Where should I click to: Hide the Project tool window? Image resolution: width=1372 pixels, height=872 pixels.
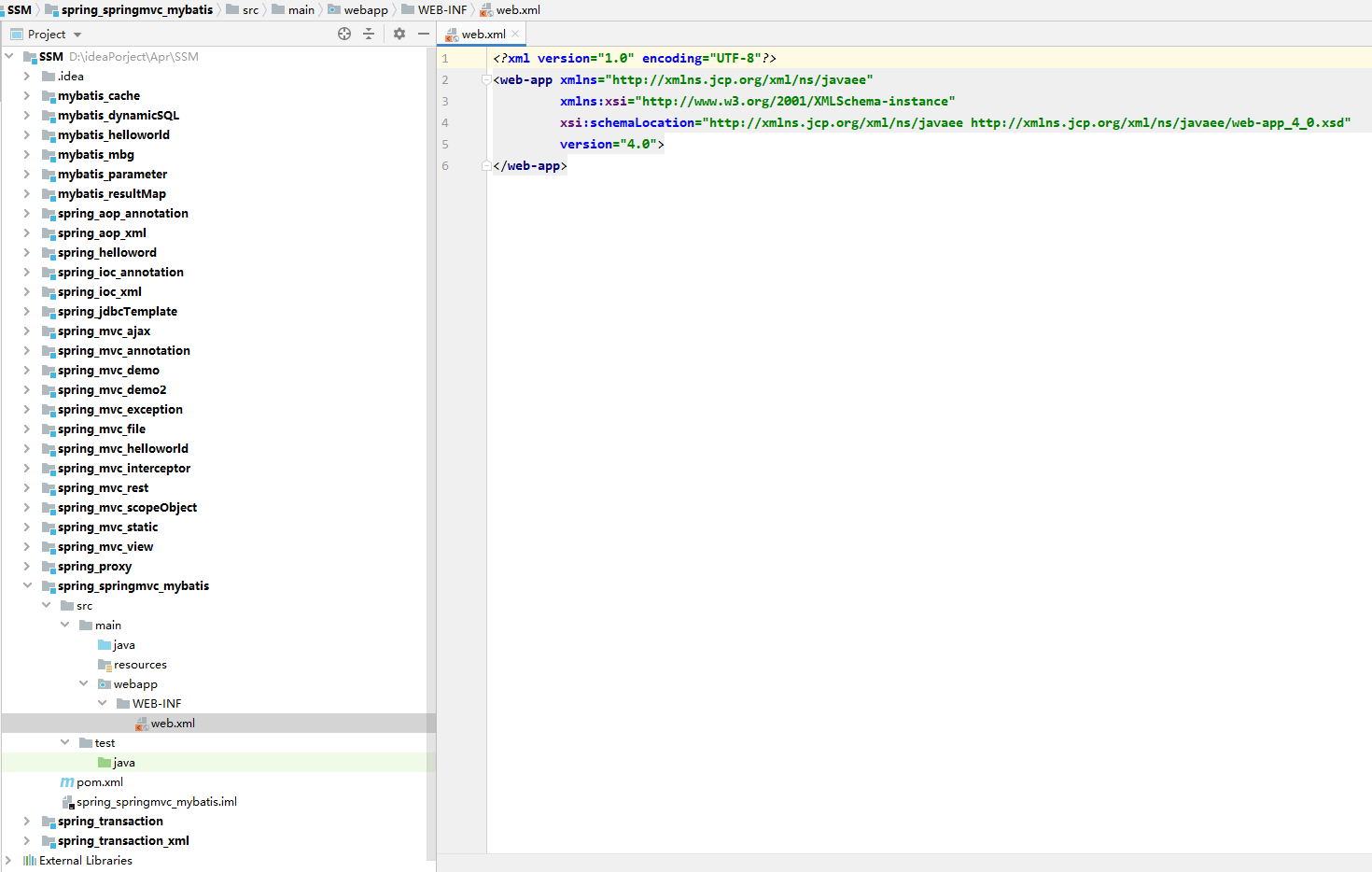tap(424, 34)
